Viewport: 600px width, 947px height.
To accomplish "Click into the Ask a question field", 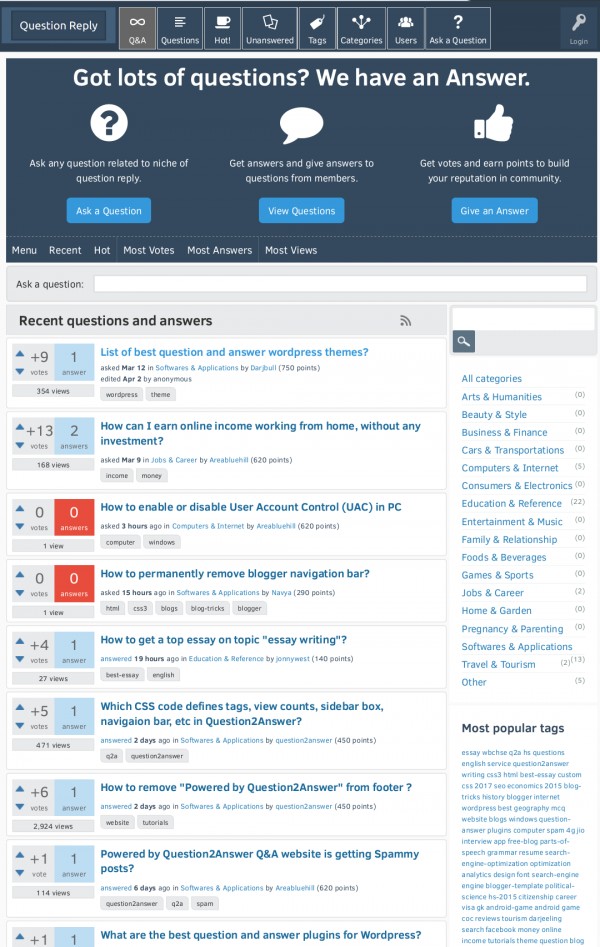I will pos(339,284).
